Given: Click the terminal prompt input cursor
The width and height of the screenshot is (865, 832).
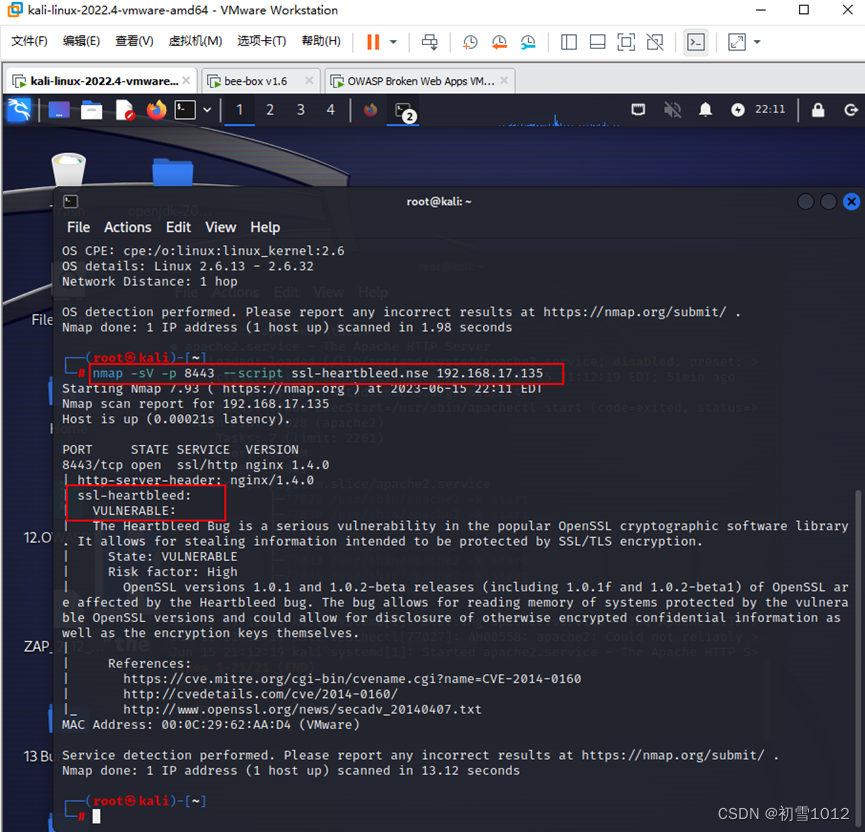Looking at the screenshot, I should coord(97,816).
